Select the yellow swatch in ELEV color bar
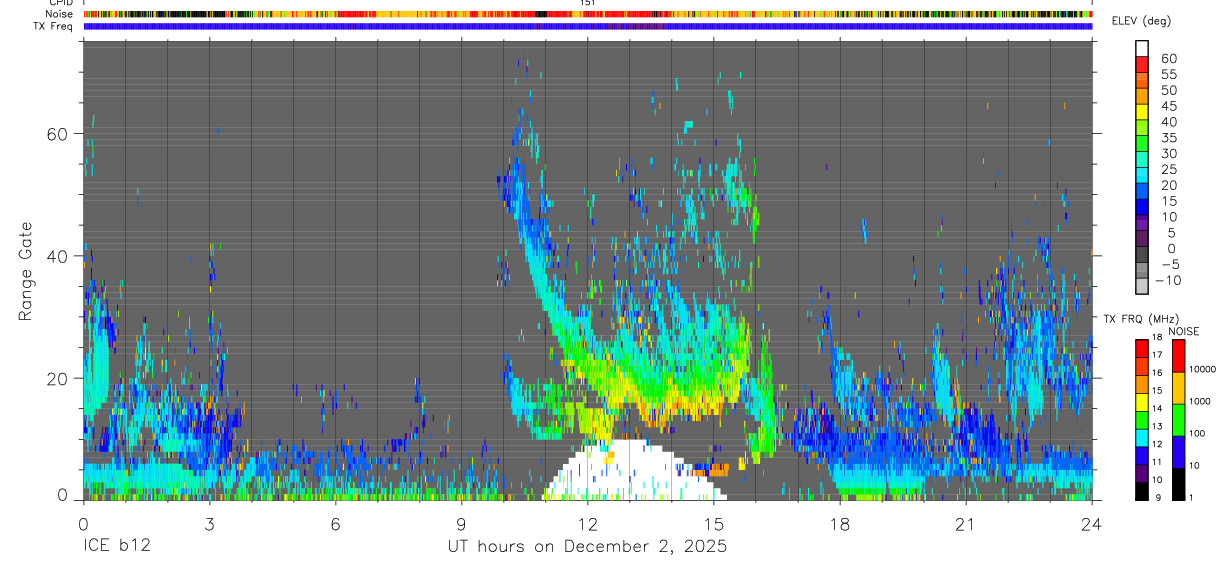 pyautogui.click(x=1142, y=110)
